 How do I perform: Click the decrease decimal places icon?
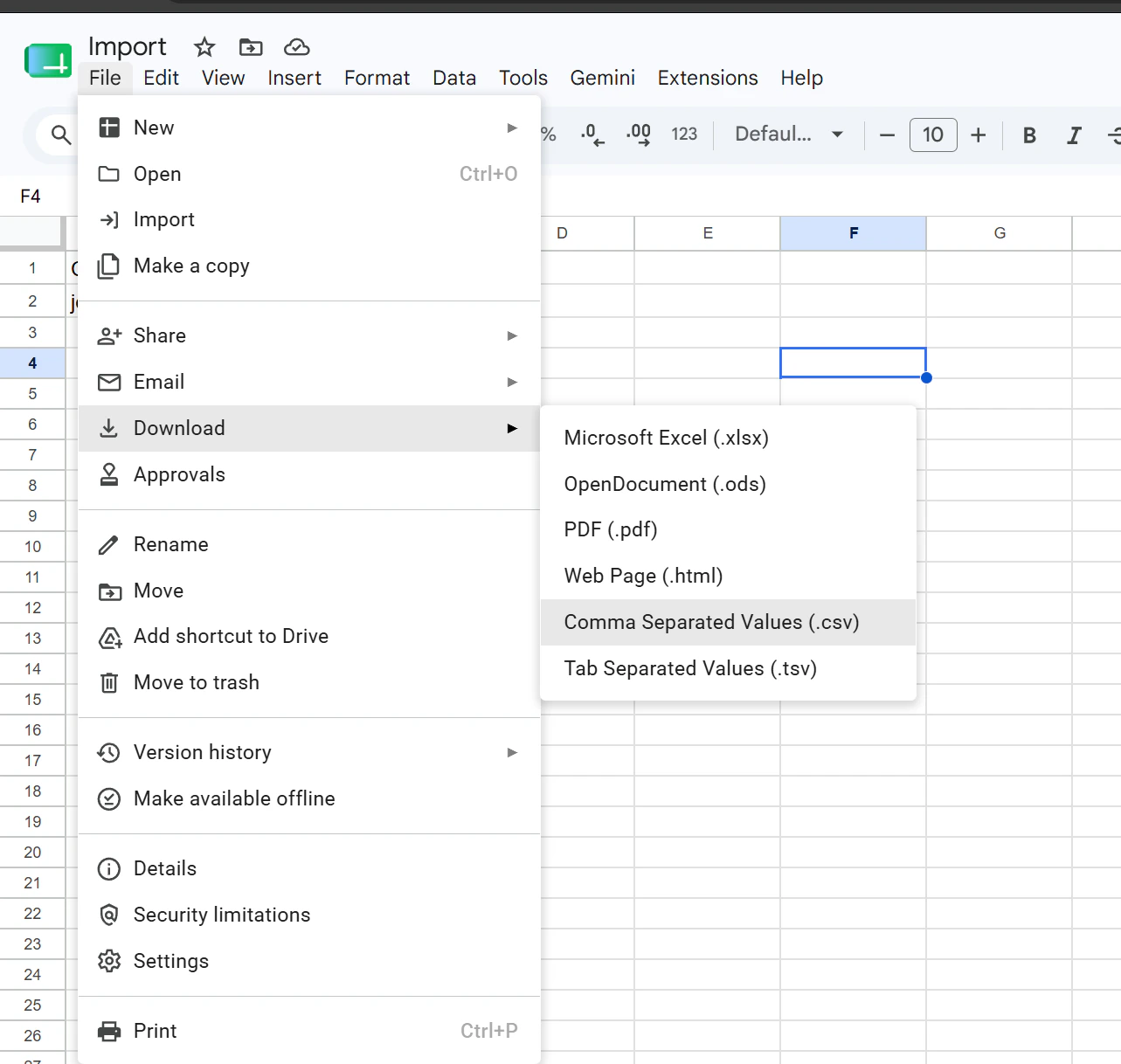click(x=592, y=135)
